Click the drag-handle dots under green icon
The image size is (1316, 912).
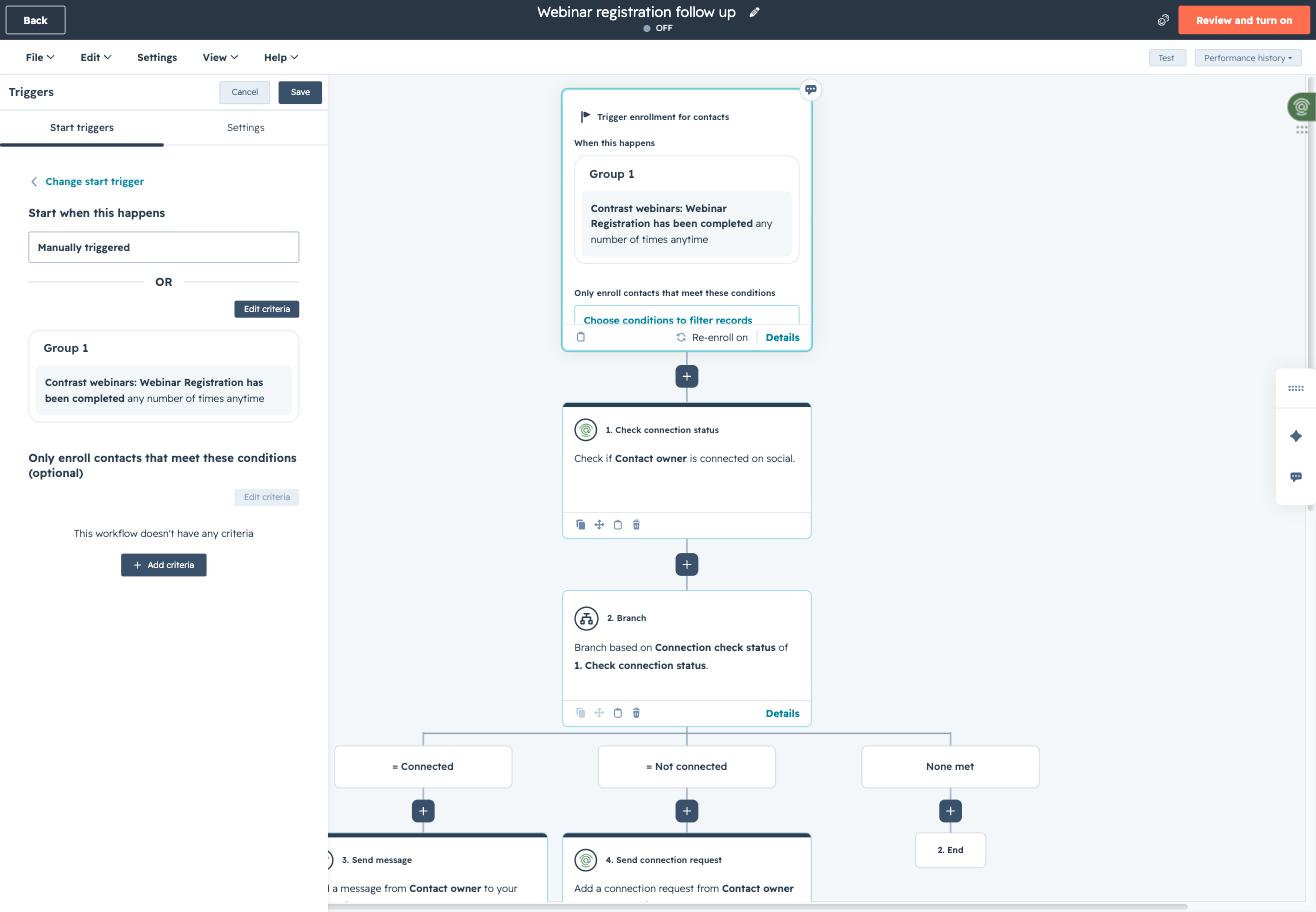pos(1302,129)
